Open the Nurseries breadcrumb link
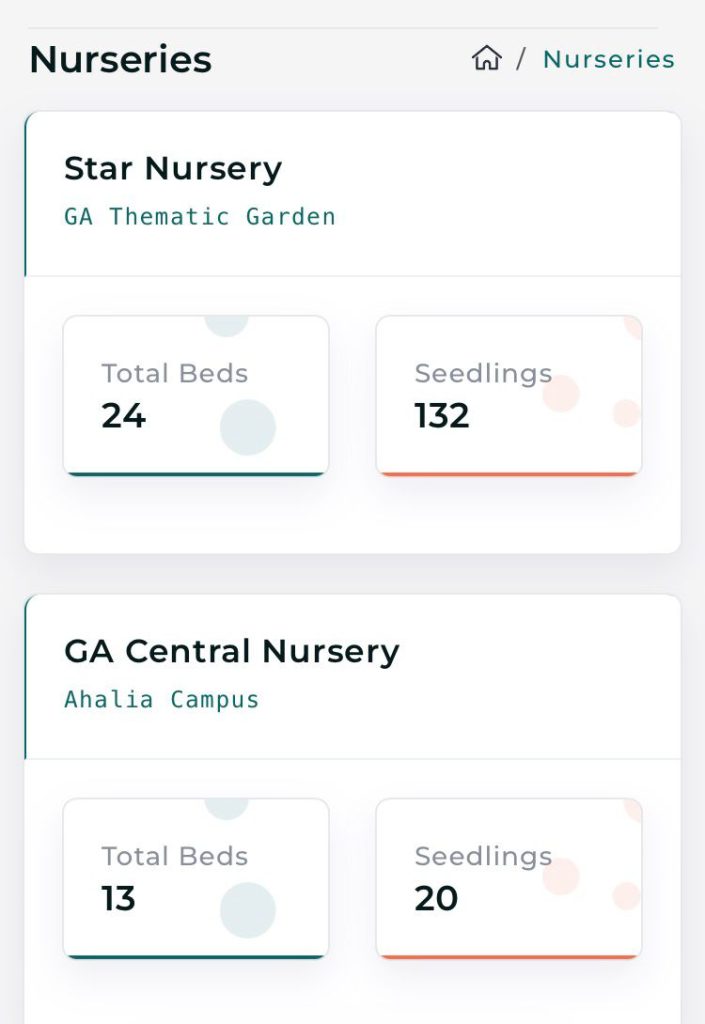This screenshot has height=1024, width=705. [608, 59]
